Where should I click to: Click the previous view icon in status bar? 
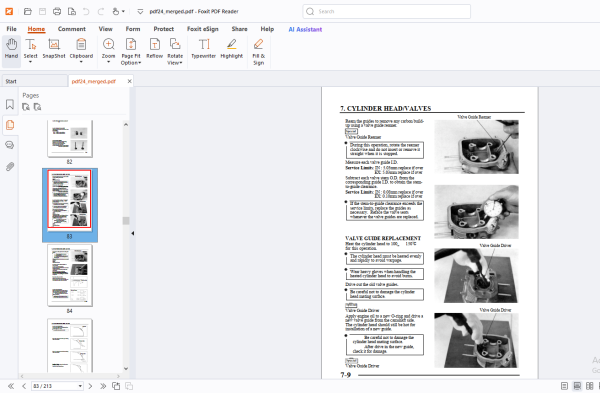click(x=116, y=386)
